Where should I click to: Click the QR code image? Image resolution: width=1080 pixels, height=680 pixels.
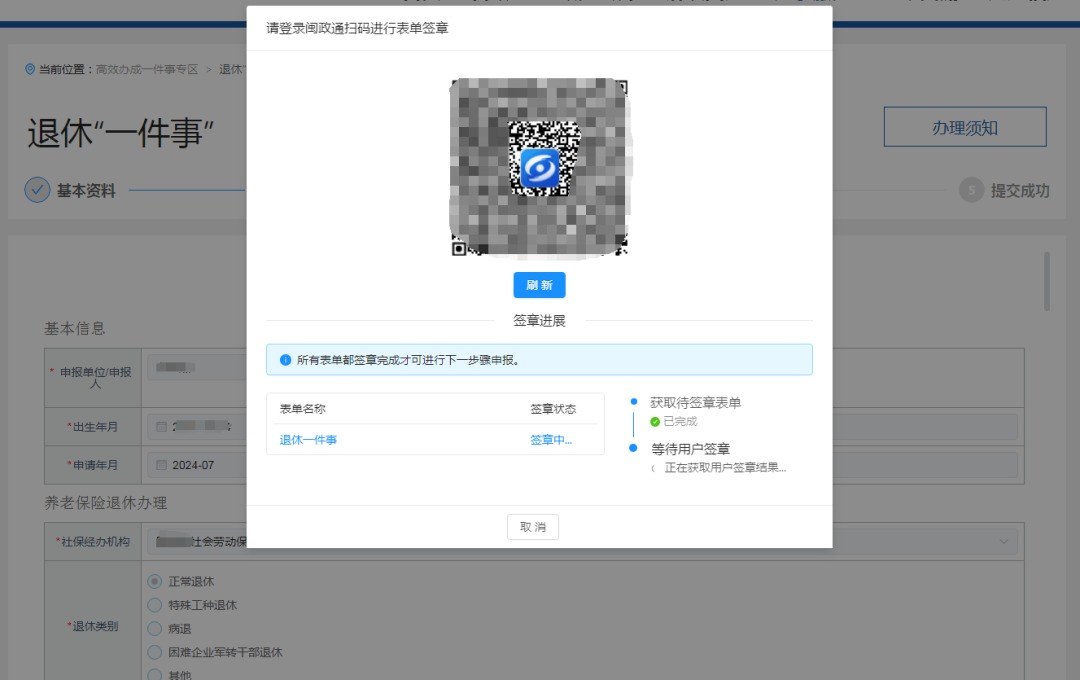tap(539, 167)
